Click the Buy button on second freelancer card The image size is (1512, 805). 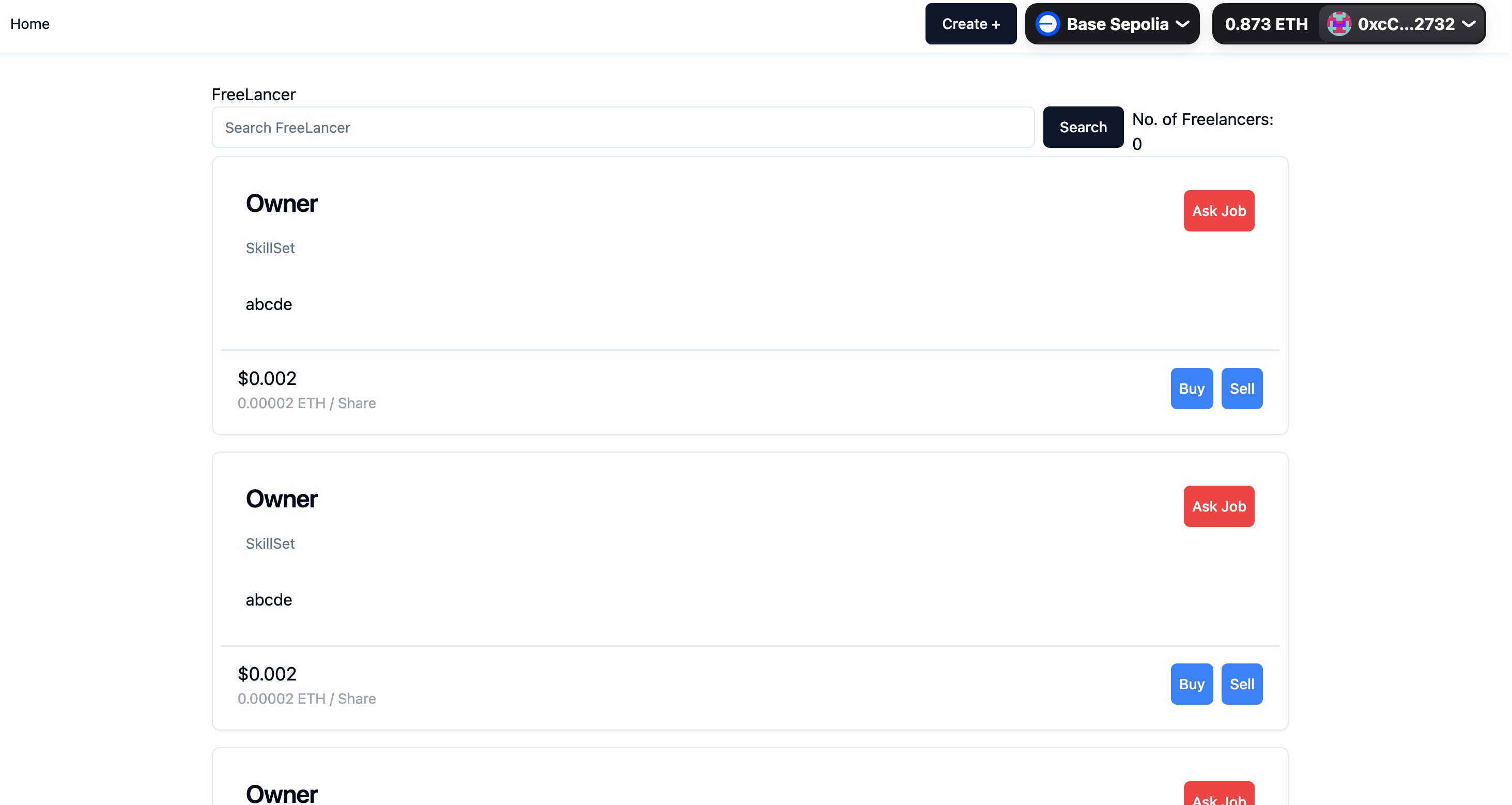point(1192,684)
